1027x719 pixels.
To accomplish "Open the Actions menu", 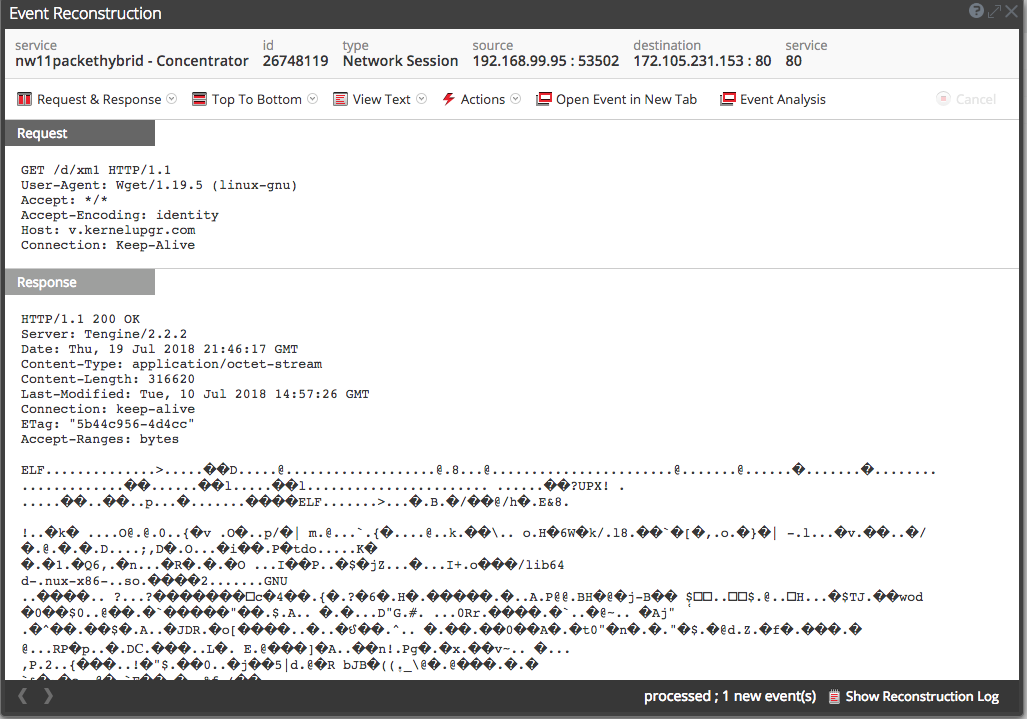I will (x=481, y=100).
